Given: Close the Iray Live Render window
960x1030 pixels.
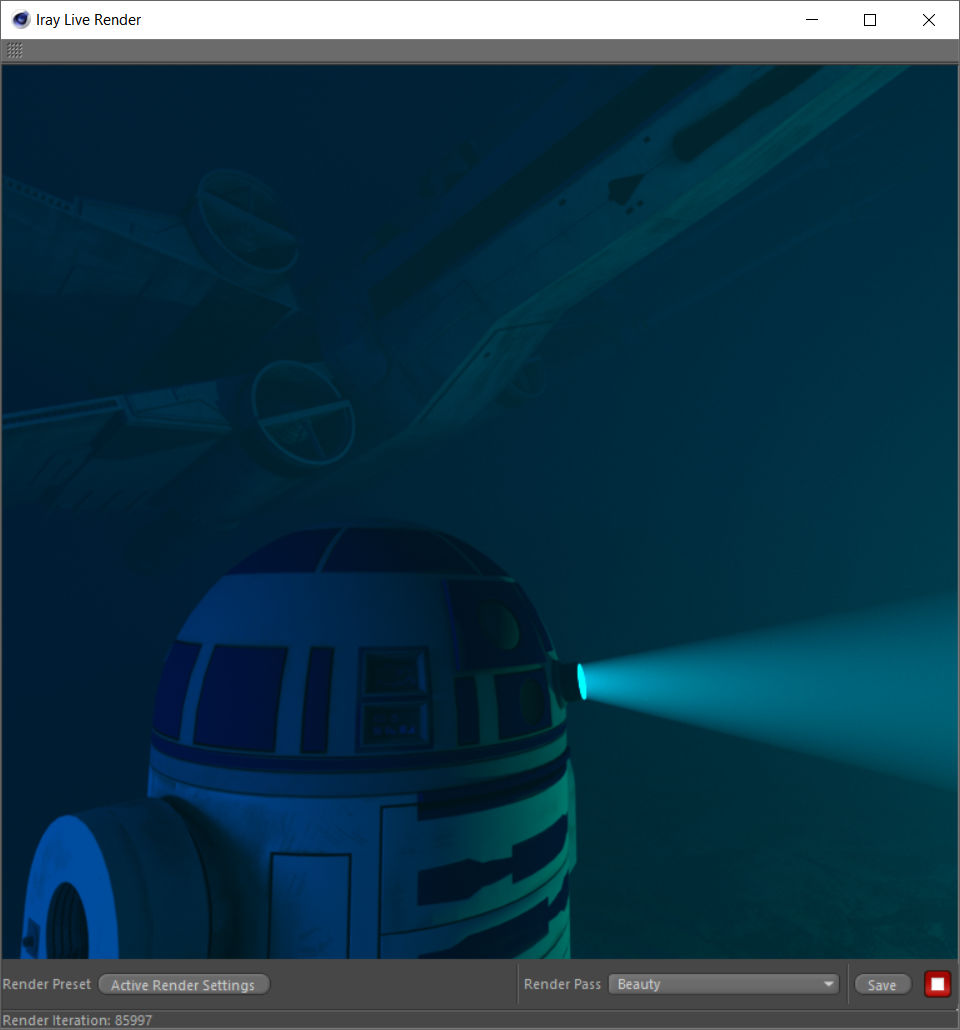Looking at the screenshot, I should click(928, 20).
